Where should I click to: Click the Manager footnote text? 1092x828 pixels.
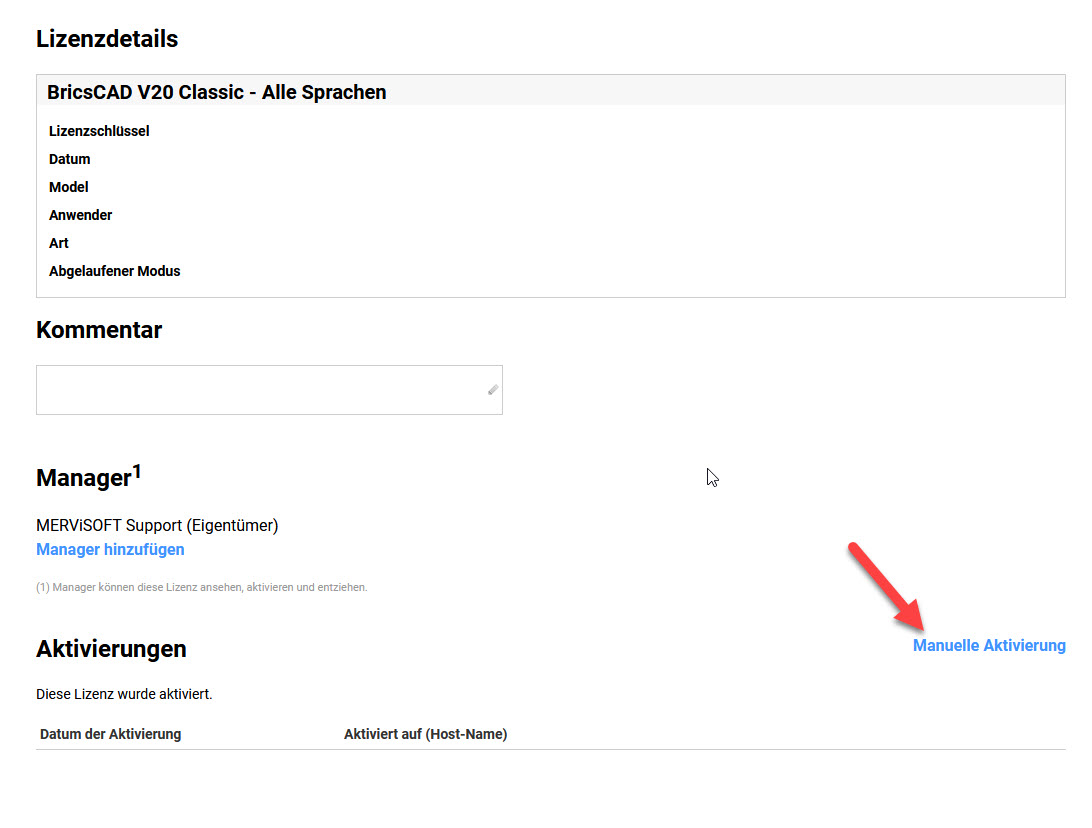[201, 587]
